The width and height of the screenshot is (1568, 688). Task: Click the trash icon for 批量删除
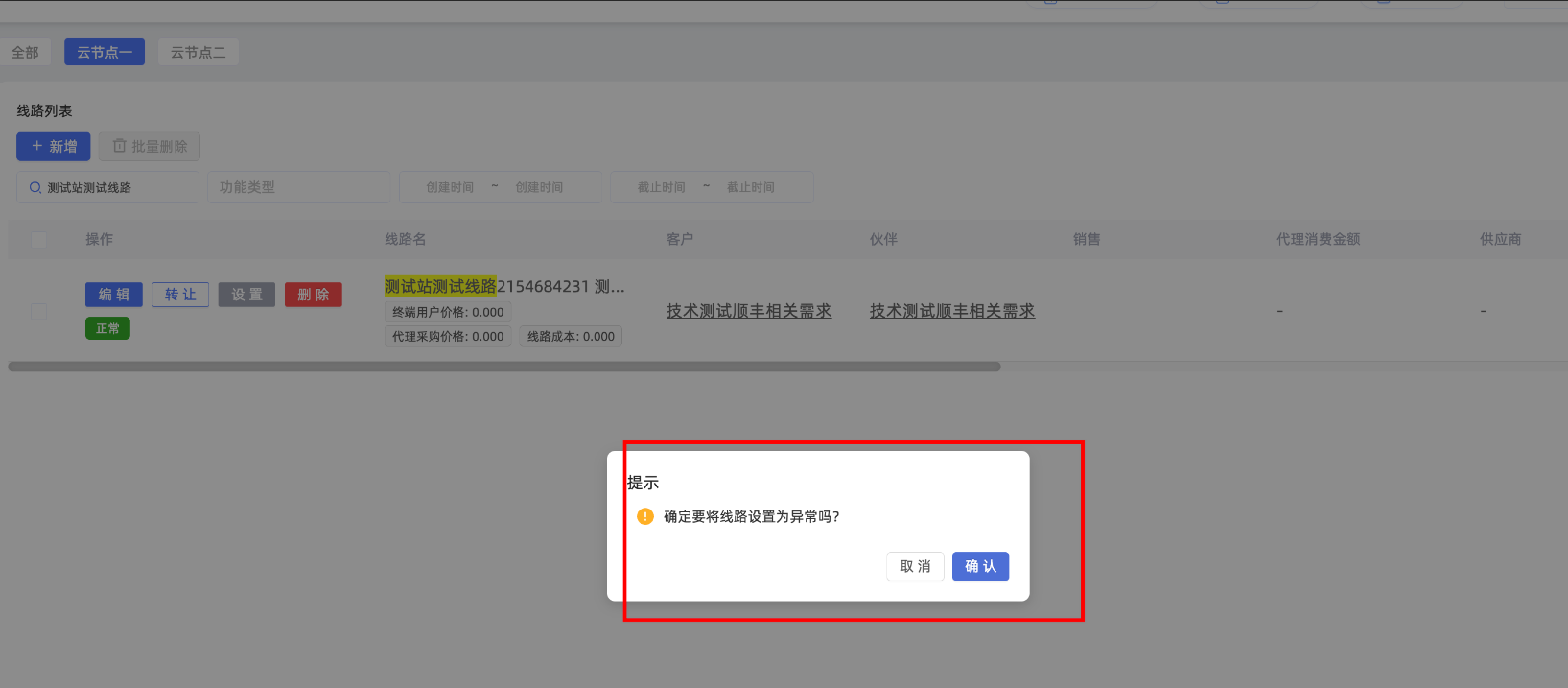coord(120,146)
